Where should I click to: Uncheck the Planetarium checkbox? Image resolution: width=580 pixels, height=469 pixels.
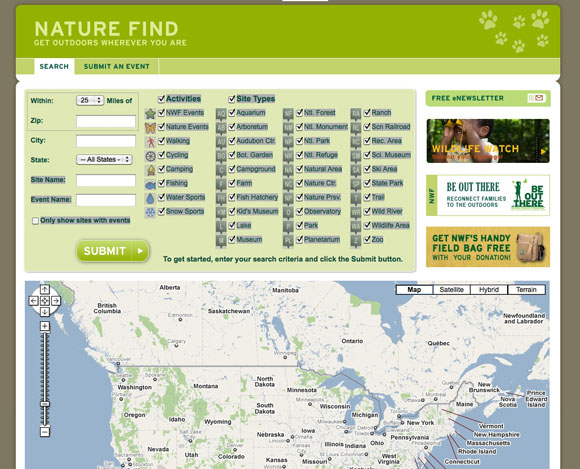pyautogui.click(x=299, y=239)
